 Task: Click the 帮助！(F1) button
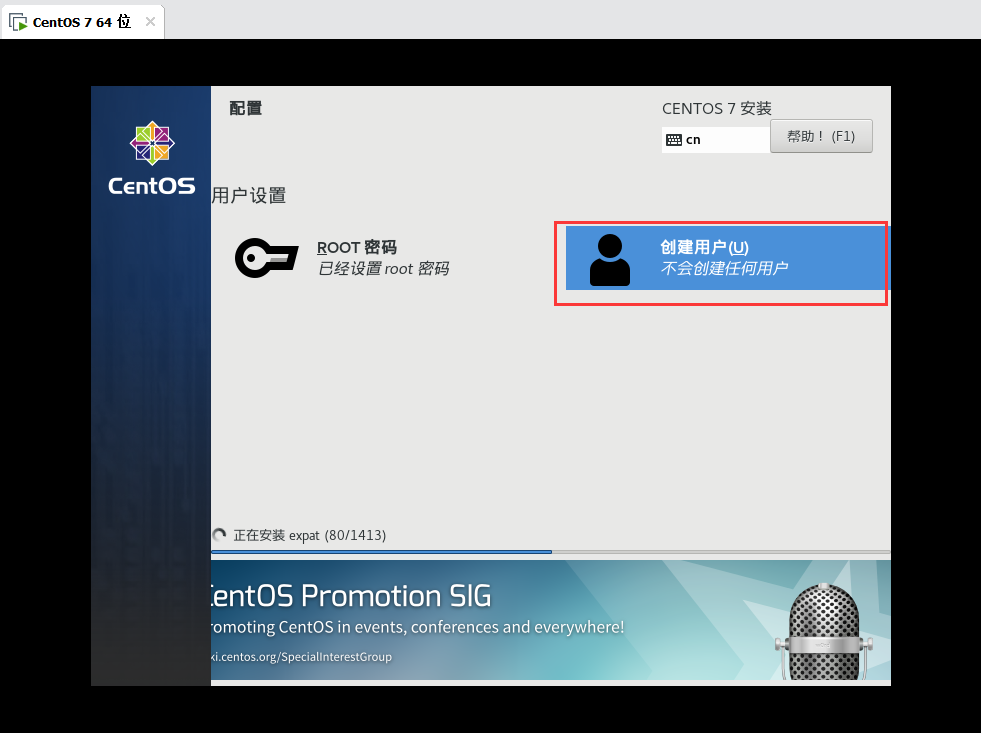pos(821,136)
